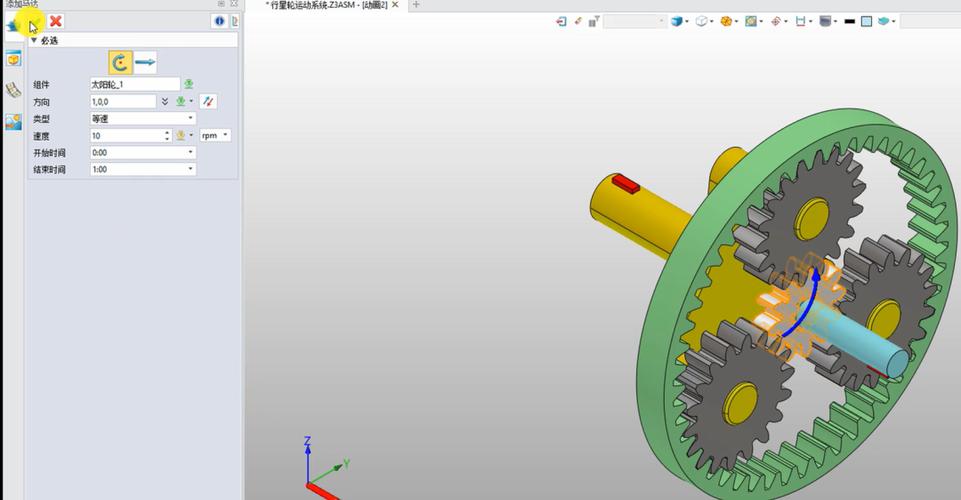
Task: Reverse direction with the flip arrows icon
Action: (x=208, y=101)
